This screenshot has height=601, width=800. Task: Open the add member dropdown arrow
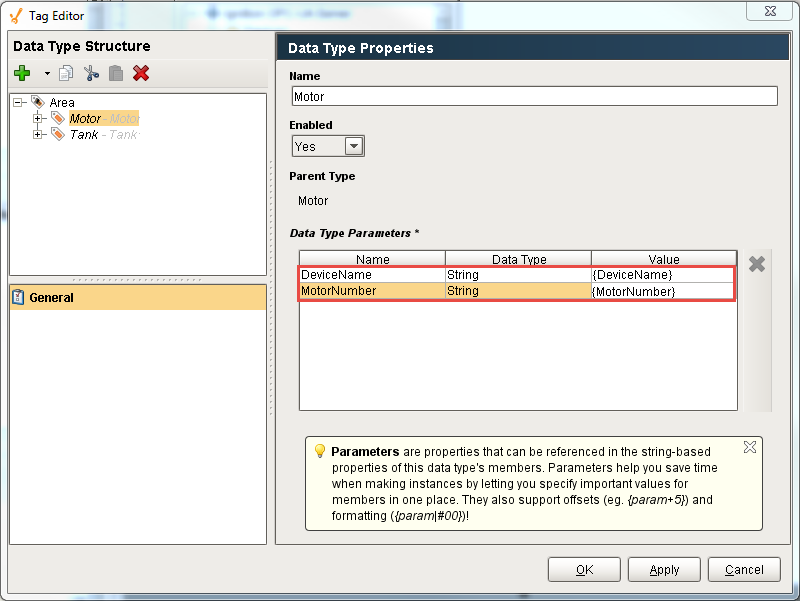(x=46, y=74)
